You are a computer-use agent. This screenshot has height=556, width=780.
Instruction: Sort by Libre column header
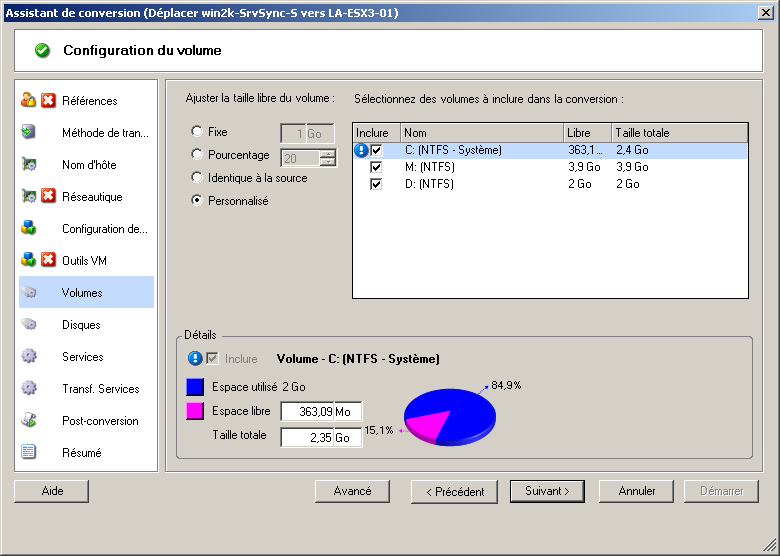(x=587, y=133)
